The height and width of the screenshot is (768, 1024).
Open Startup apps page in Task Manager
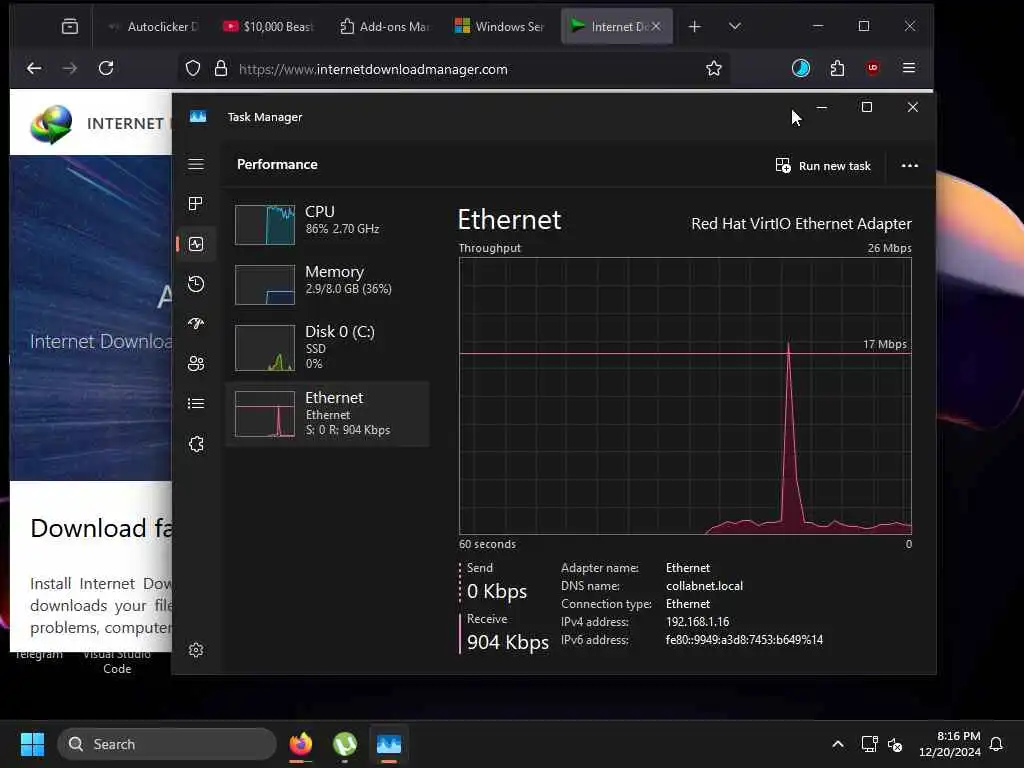tap(196, 323)
